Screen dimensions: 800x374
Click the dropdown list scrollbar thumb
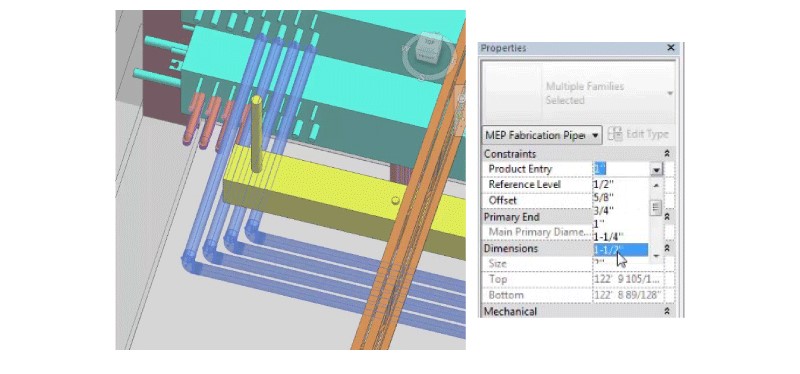pyautogui.click(x=656, y=208)
